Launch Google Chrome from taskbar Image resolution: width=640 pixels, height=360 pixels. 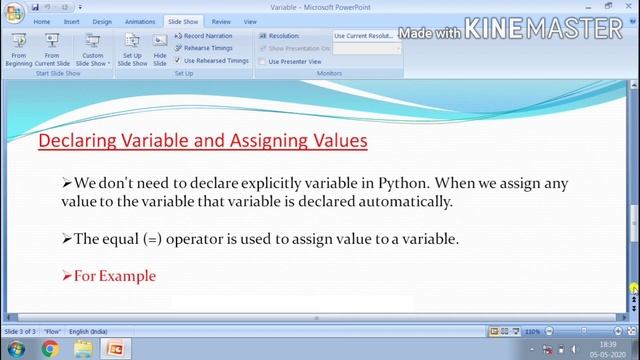tap(50, 349)
